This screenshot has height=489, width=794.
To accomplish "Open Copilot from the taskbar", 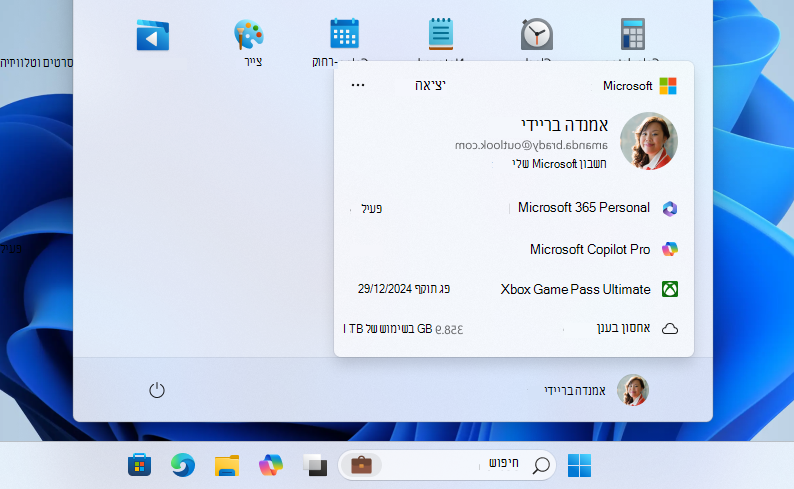I will coord(271,465).
